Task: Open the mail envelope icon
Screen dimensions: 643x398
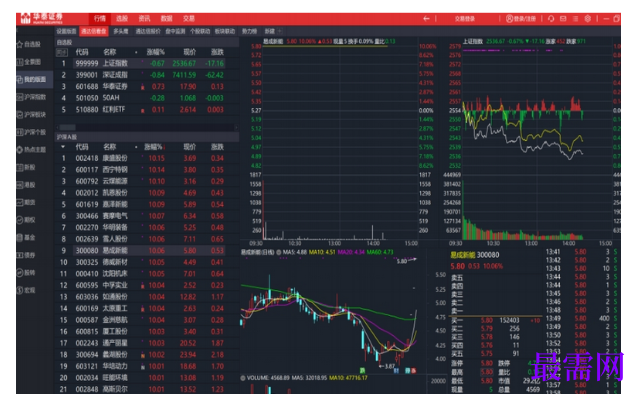Action: [563, 18]
